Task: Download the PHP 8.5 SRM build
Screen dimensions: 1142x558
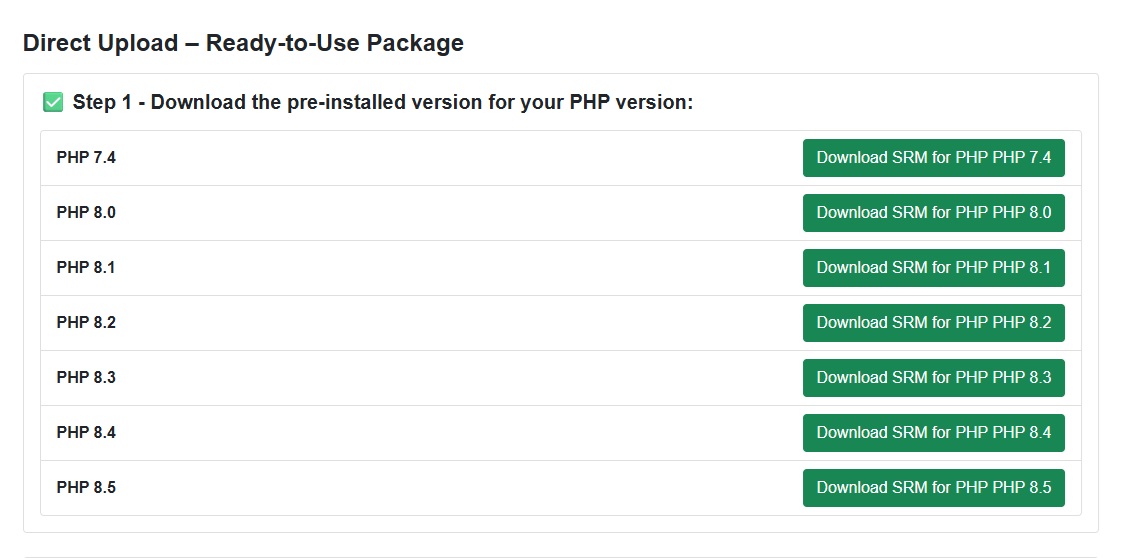Action: (933, 488)
